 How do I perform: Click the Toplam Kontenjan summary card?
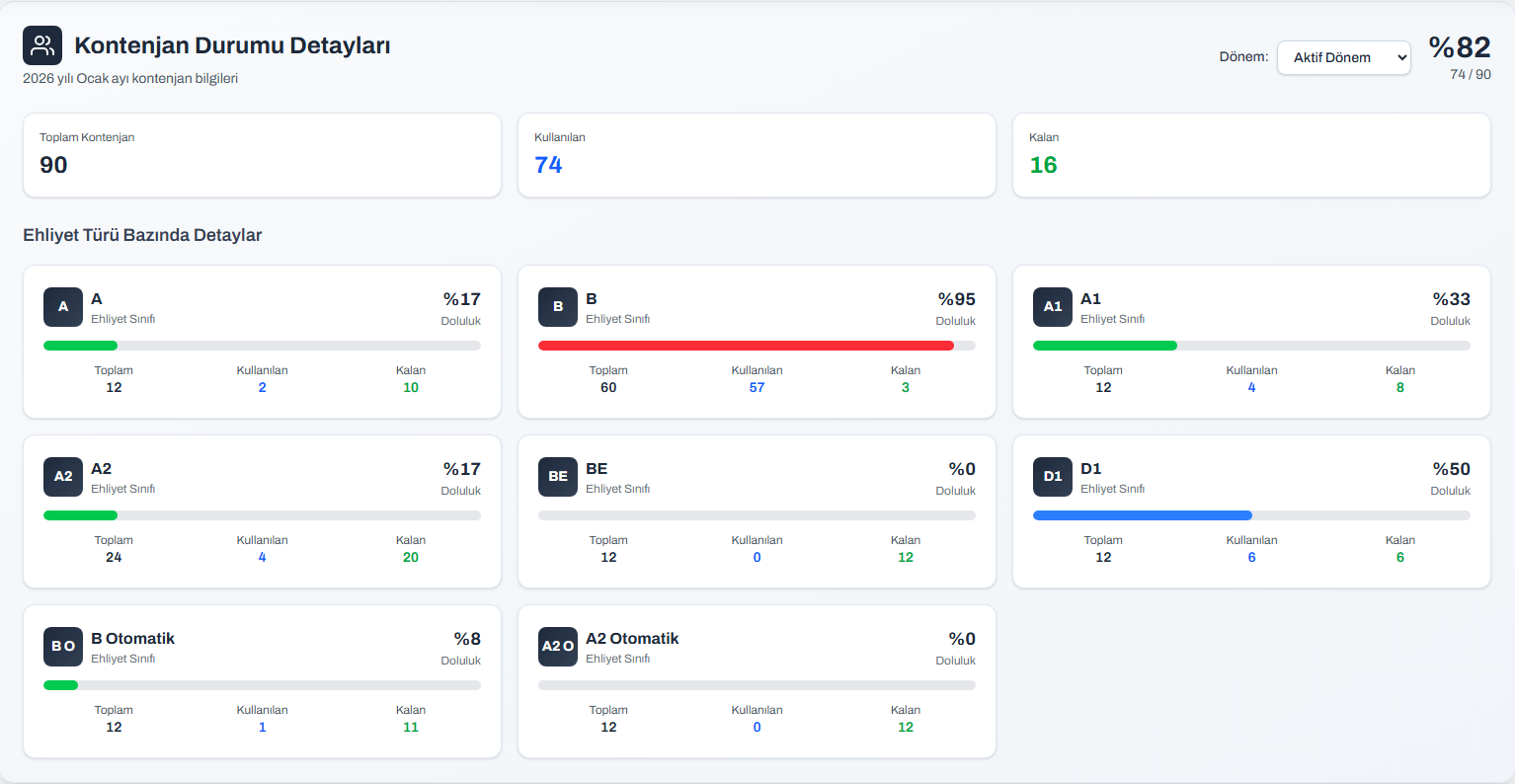262,155
